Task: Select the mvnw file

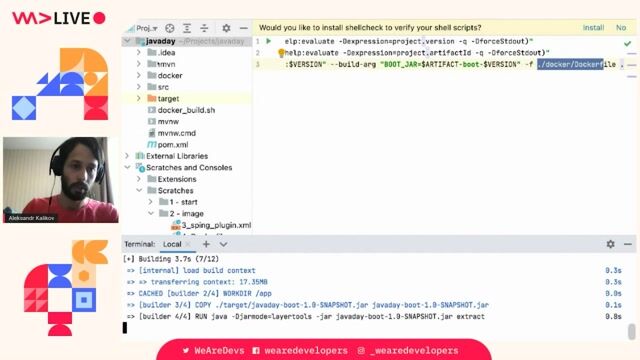Action: tap(168, 122)
